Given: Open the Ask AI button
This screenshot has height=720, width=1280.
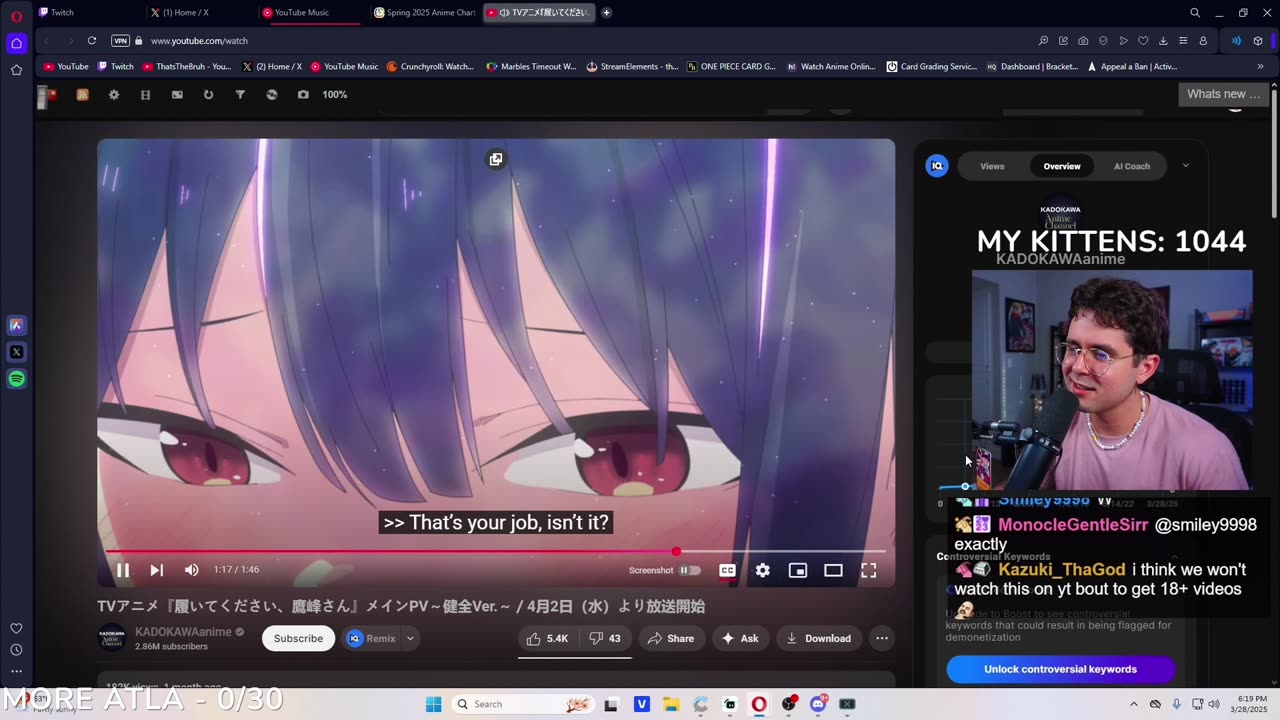Looking at the screenshot, I should (x=740, y=638).
